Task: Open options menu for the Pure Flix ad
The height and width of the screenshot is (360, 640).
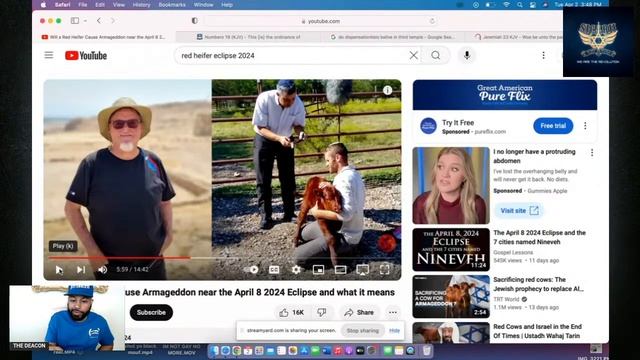Action: tap(585, 126)
